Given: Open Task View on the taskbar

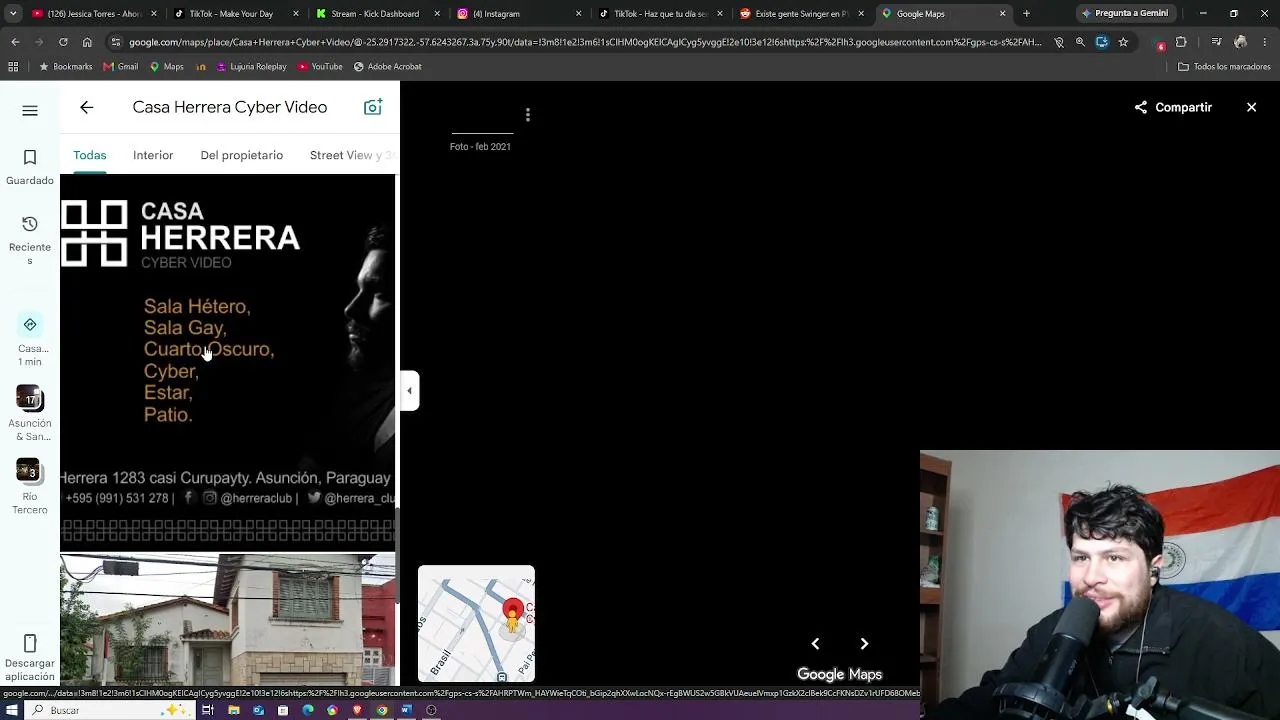Looking at the screenshot, I should click(x=208, y=710).
